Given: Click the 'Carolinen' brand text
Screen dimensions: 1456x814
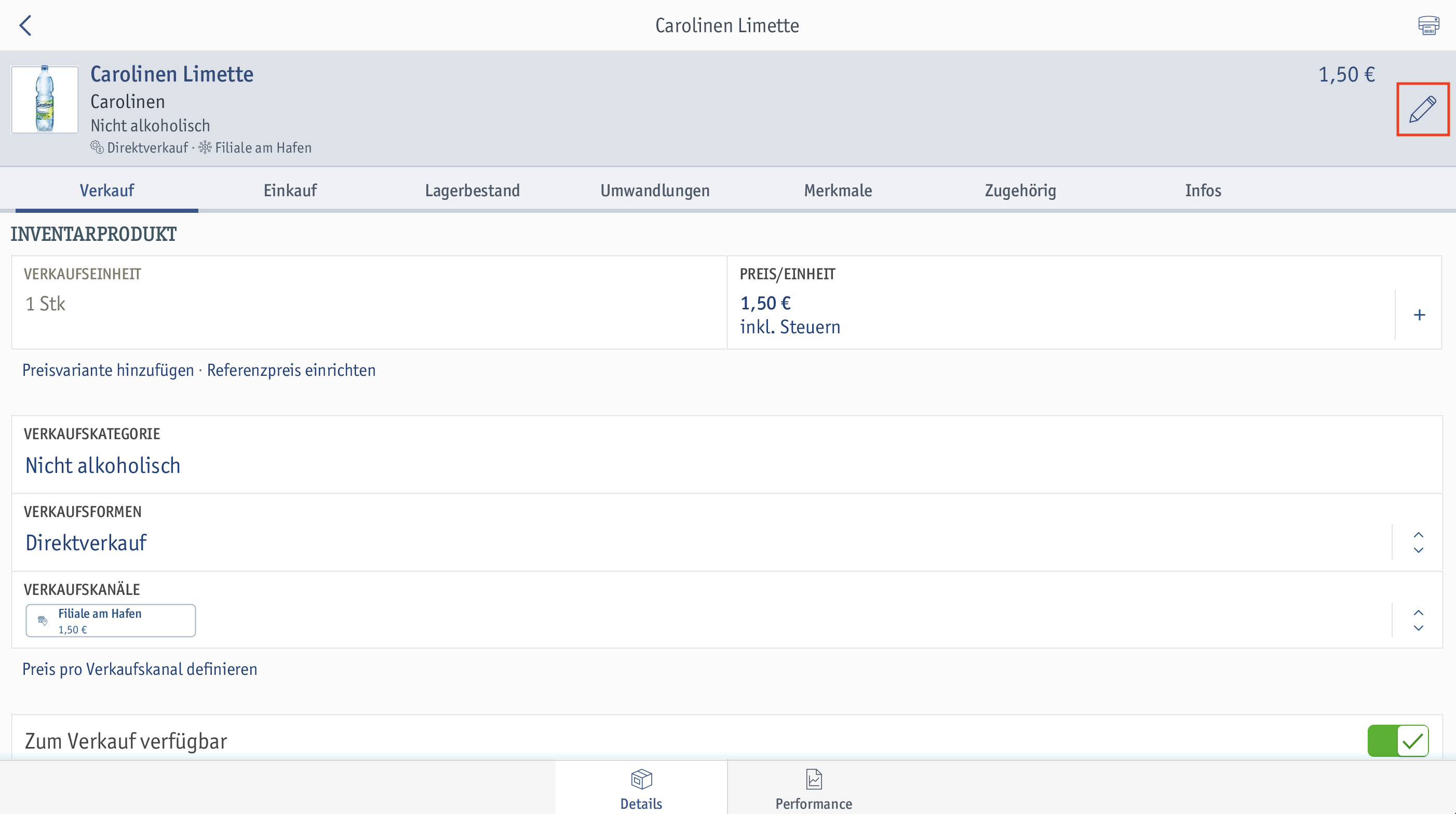Looking at the screenshot, I should (x=128, y=102).
